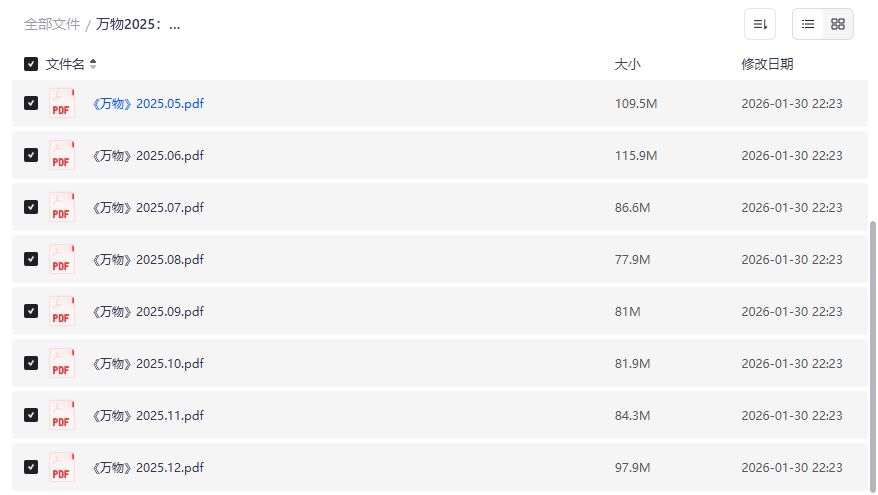This screenshot has height=495, width=878.
Task: Click the 大小 column header
Action: (627, 64)
